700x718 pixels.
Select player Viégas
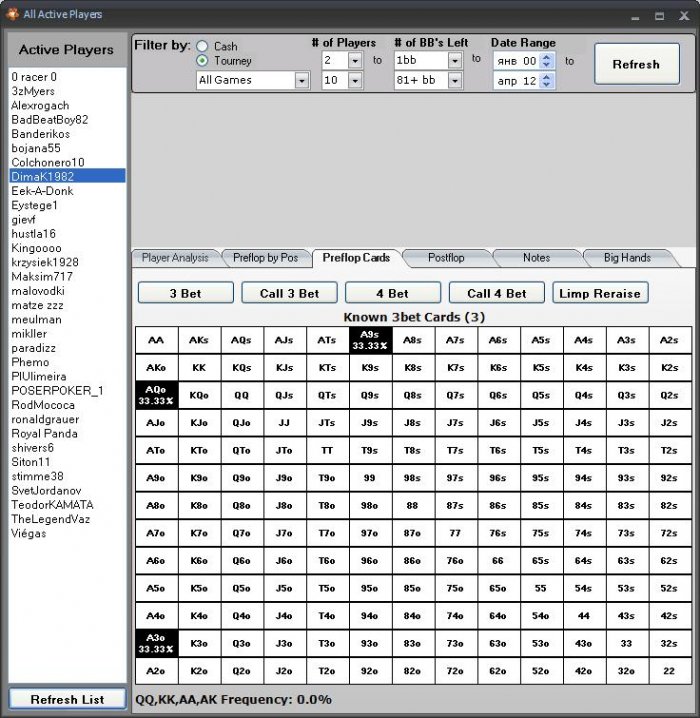67,533
